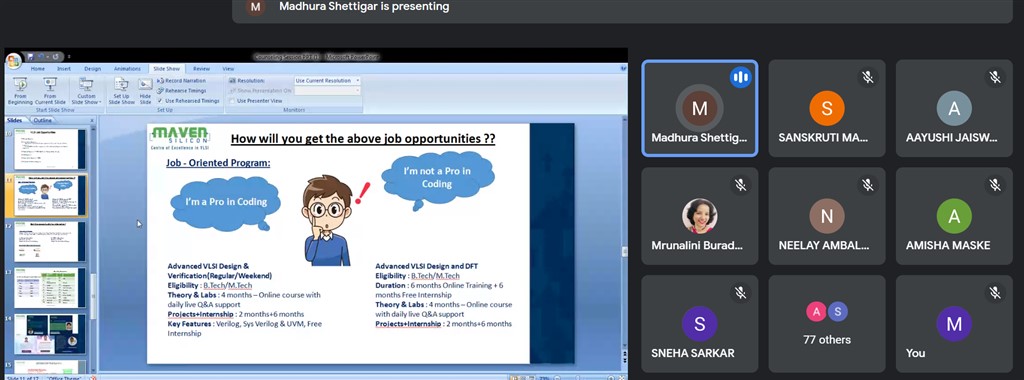Click Madhura Shettigar's speaking indicator icon
Image resolution: width=1024 pixels, height=380 pixels.
coord(740,78)
